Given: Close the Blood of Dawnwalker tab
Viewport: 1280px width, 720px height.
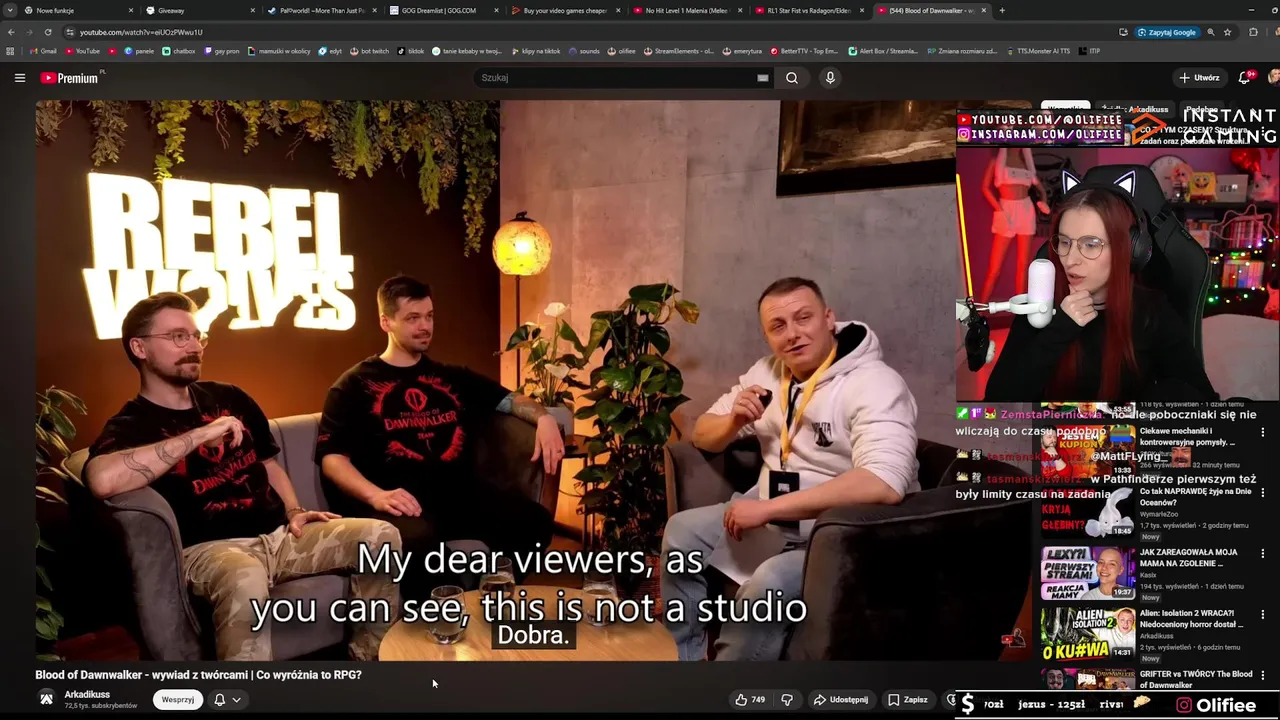Looking at the screenshot, I should tap(984, 10).
